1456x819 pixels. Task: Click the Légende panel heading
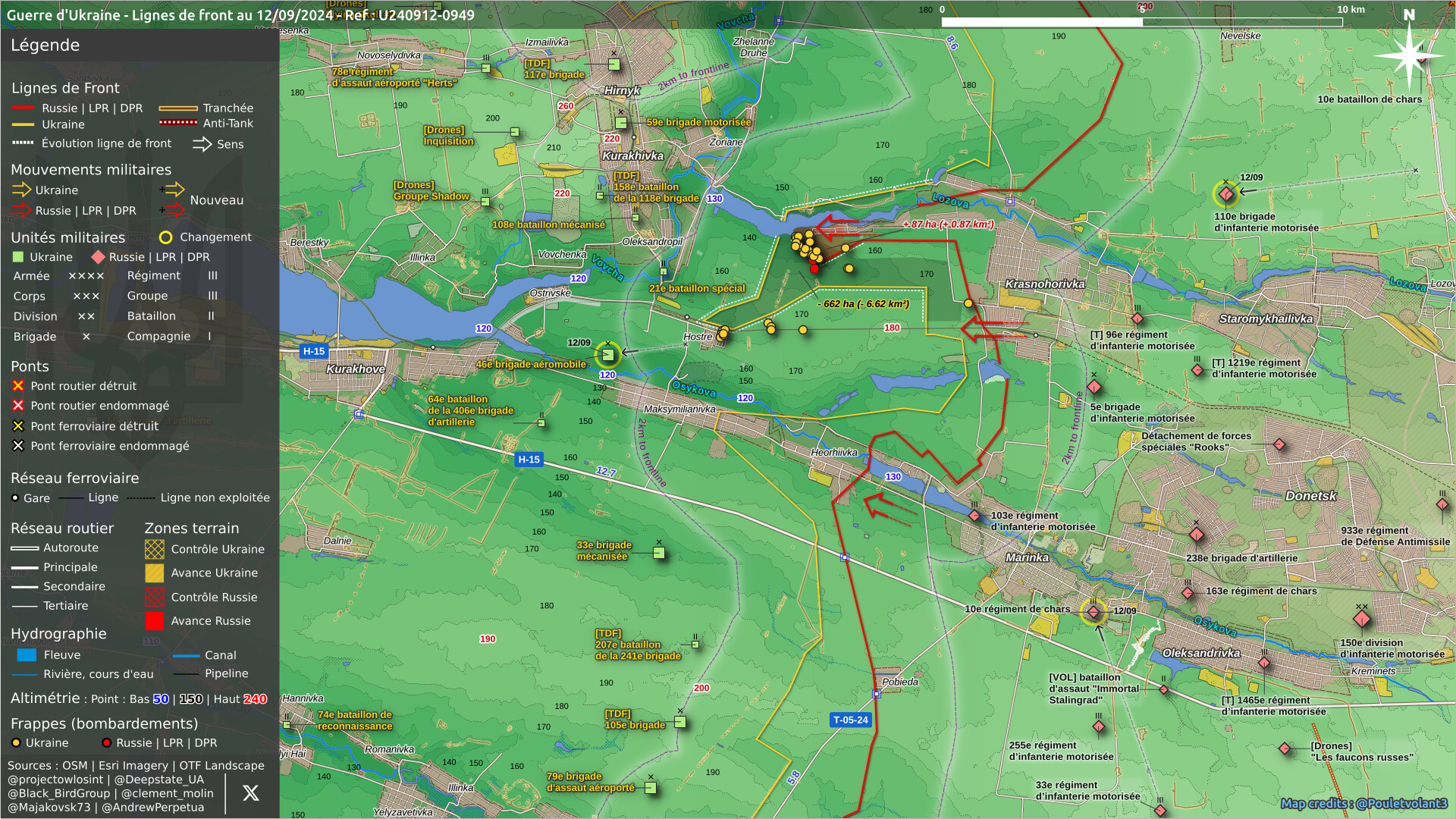tap(45, 45)
